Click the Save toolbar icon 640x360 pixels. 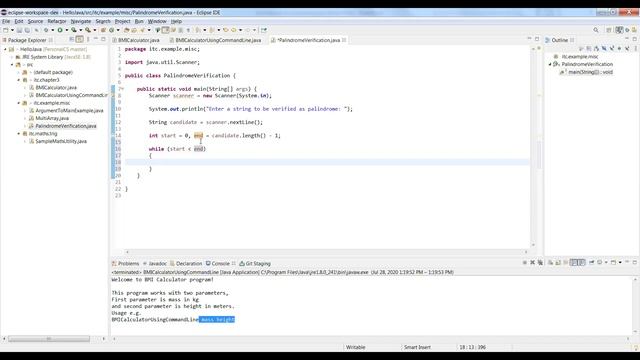[19, 30]
